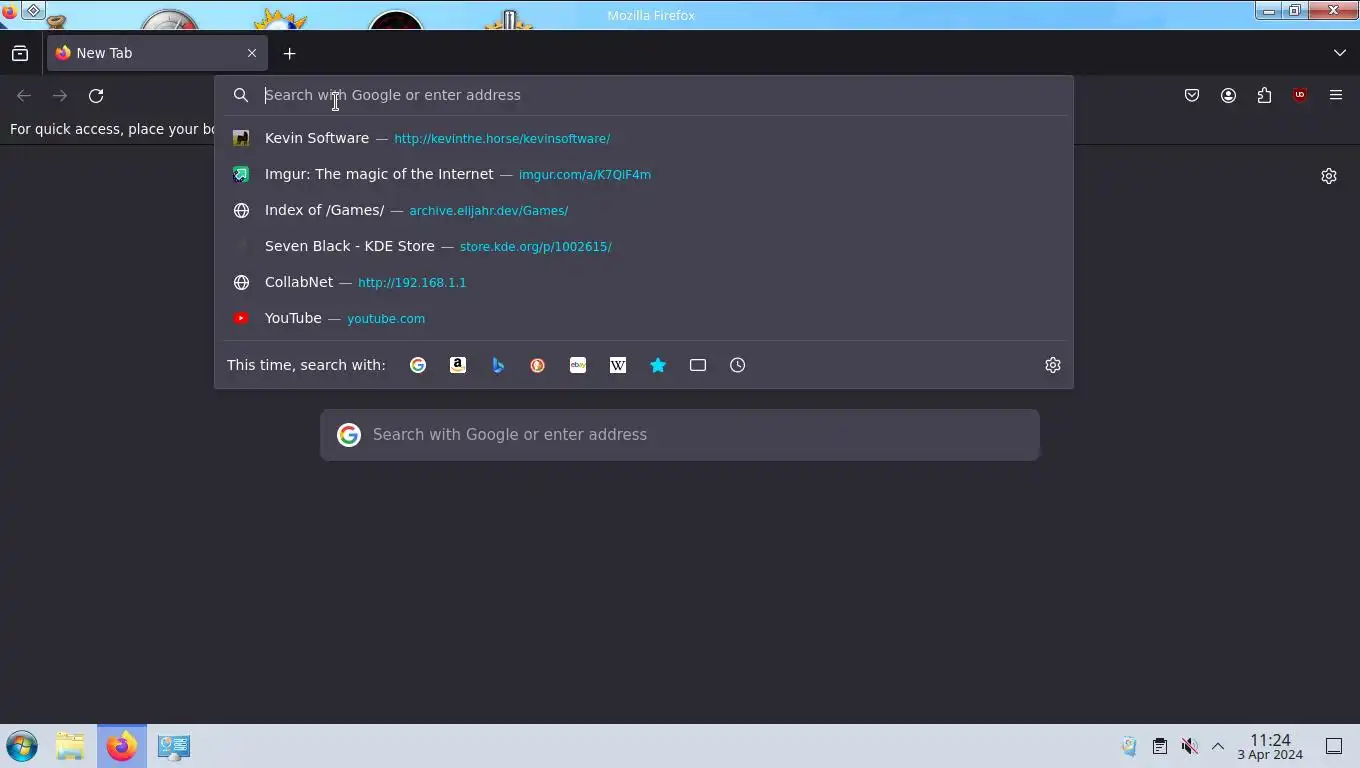
Task: Click the Google logo in page search box
Action: pyautogui.click(x=349, y=435)
